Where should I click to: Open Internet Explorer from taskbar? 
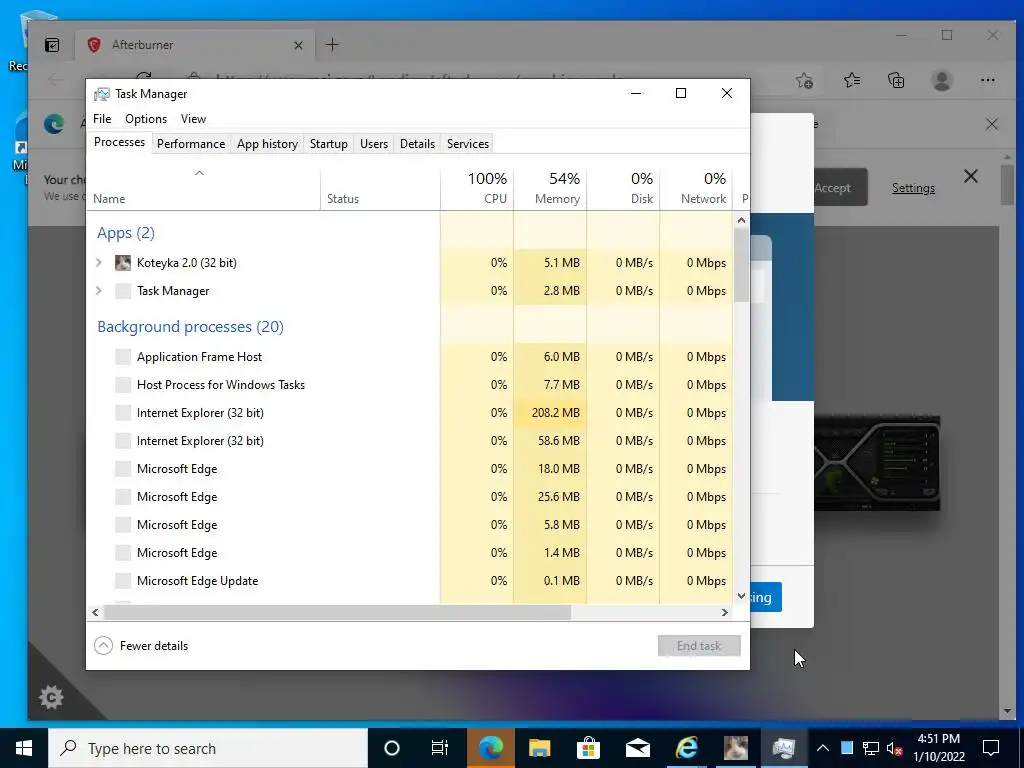click(x=686, y=748)
